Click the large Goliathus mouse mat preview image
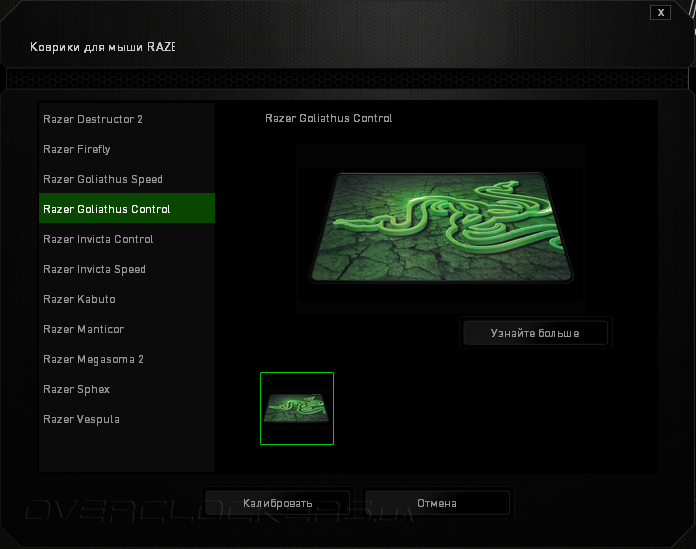 (x=441, y=229)
